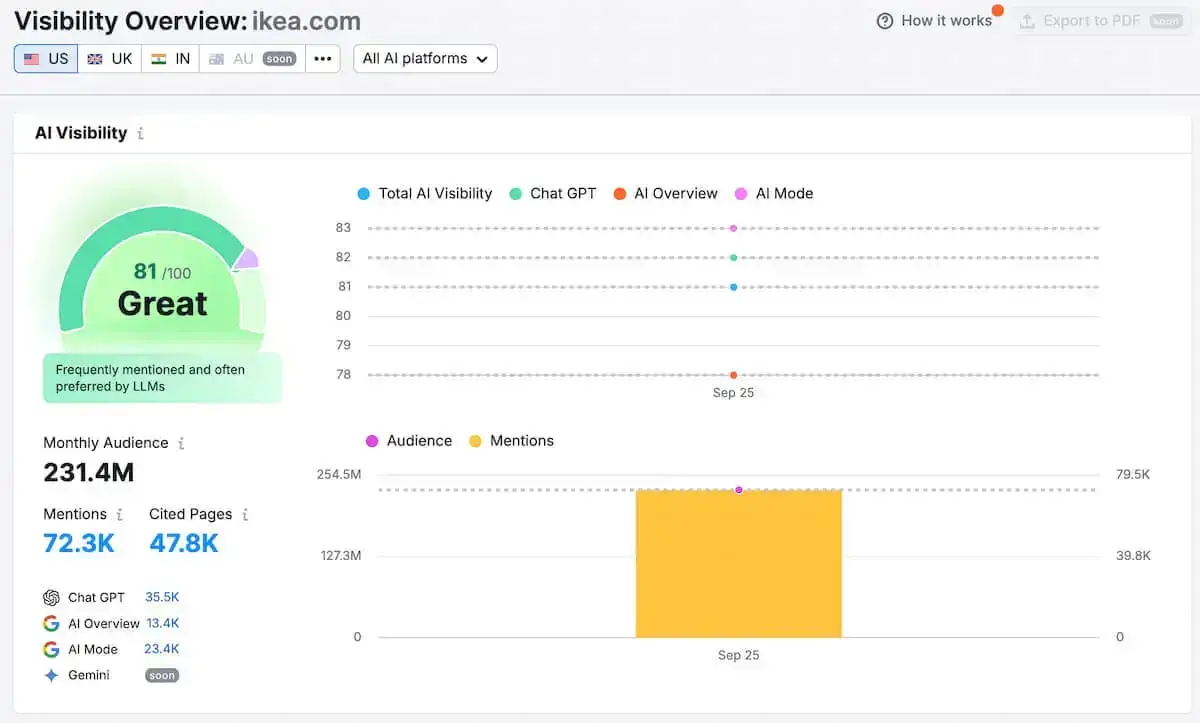Click the yellow Mentions bar for Sep 25
Screen dimensions: 1200x723
(738, 565)
